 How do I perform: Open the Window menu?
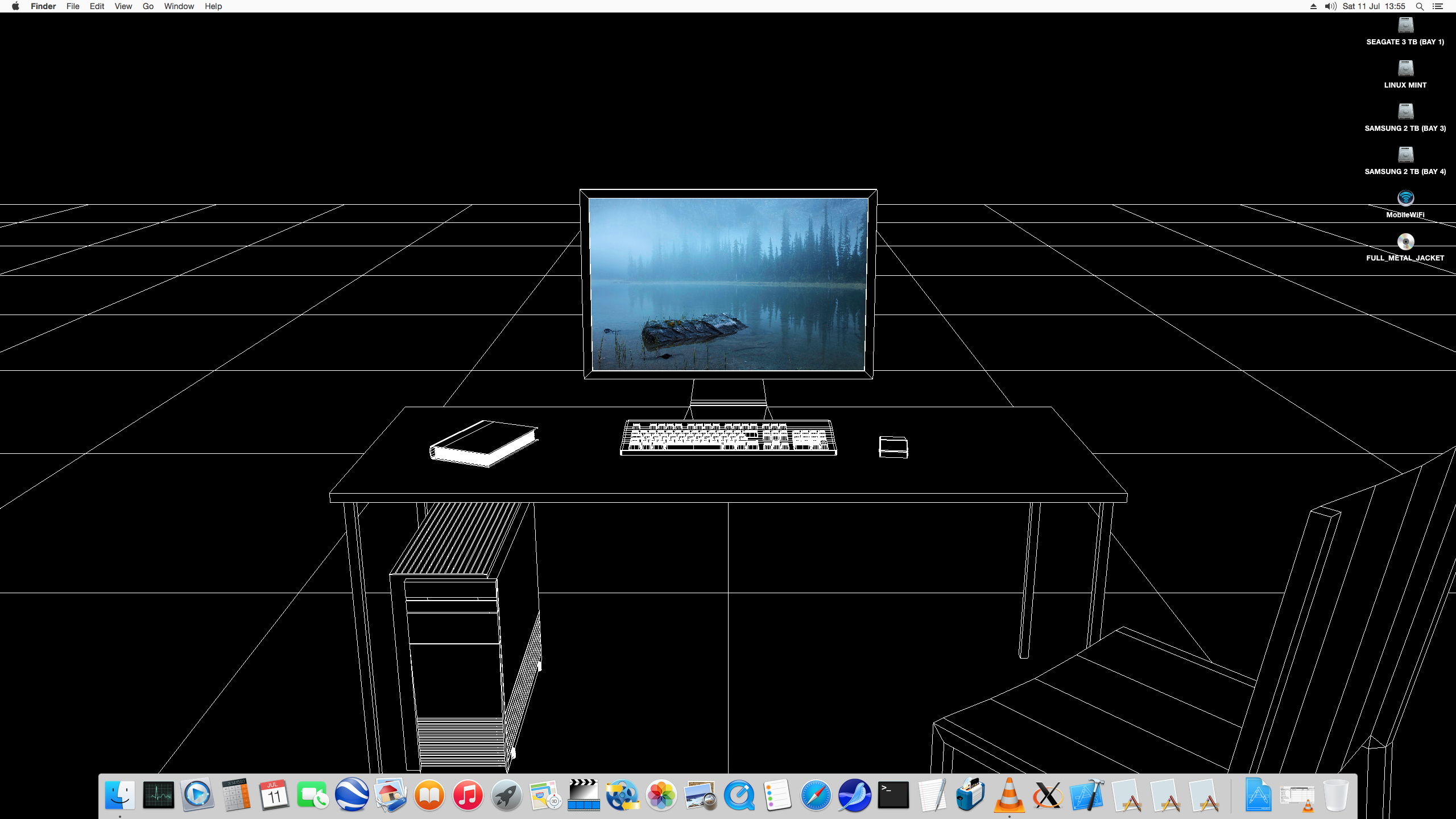(179, 6)
